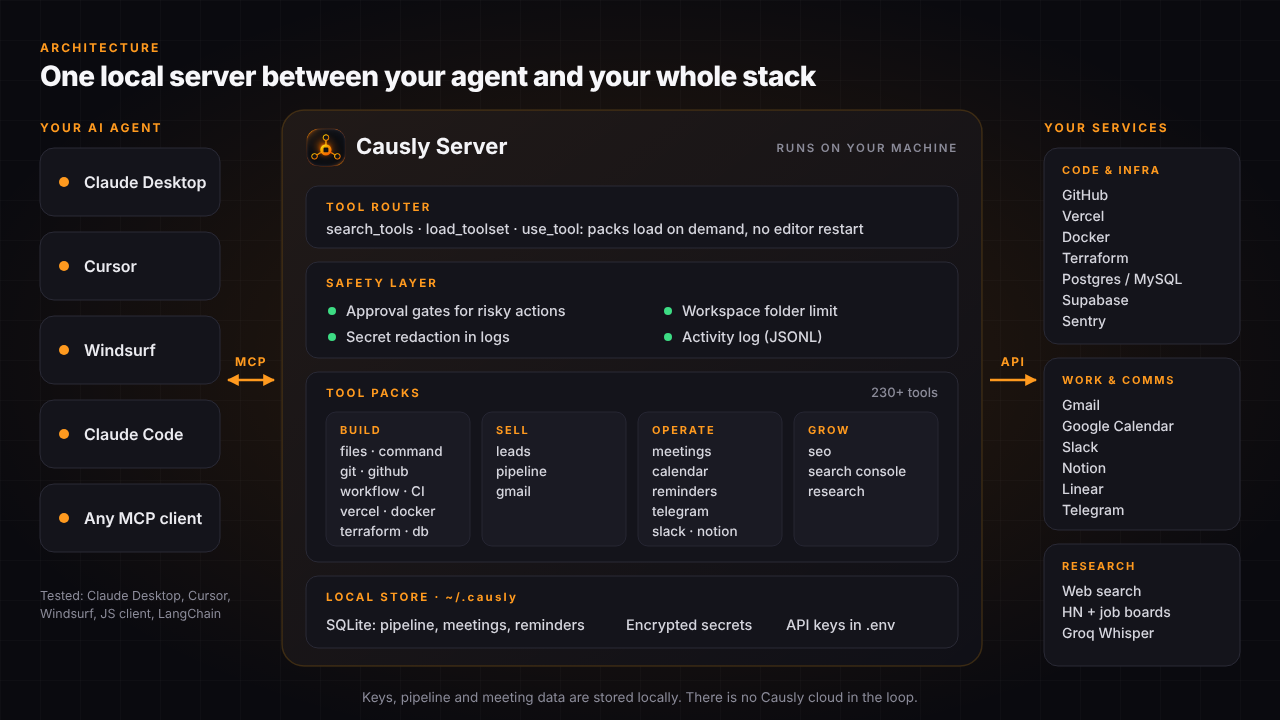Select "Google Calendar" in Work & Comms
The width and height of the screenshot is (1280, 720).
point(1118,426)
